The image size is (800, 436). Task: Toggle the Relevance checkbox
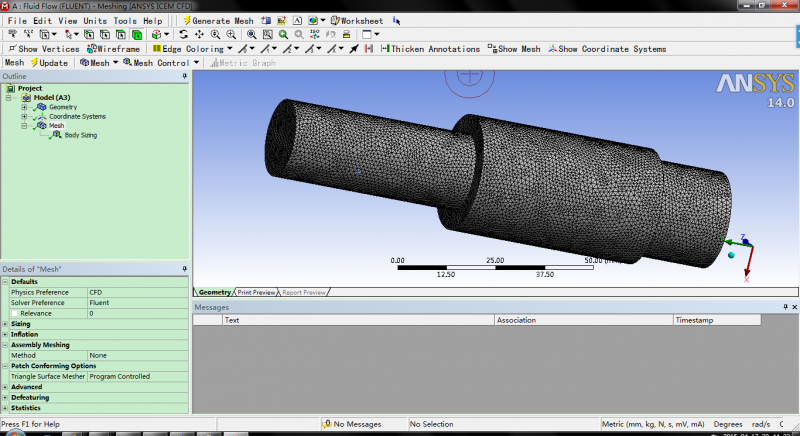coord(15,313)
